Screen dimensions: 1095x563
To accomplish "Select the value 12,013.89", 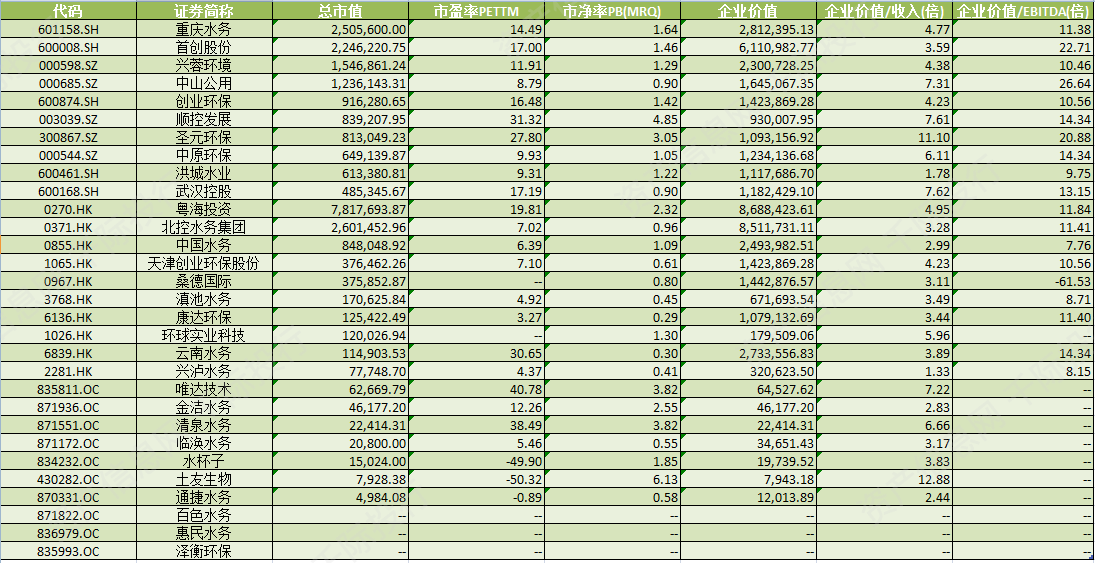I will tap(747, 497).
